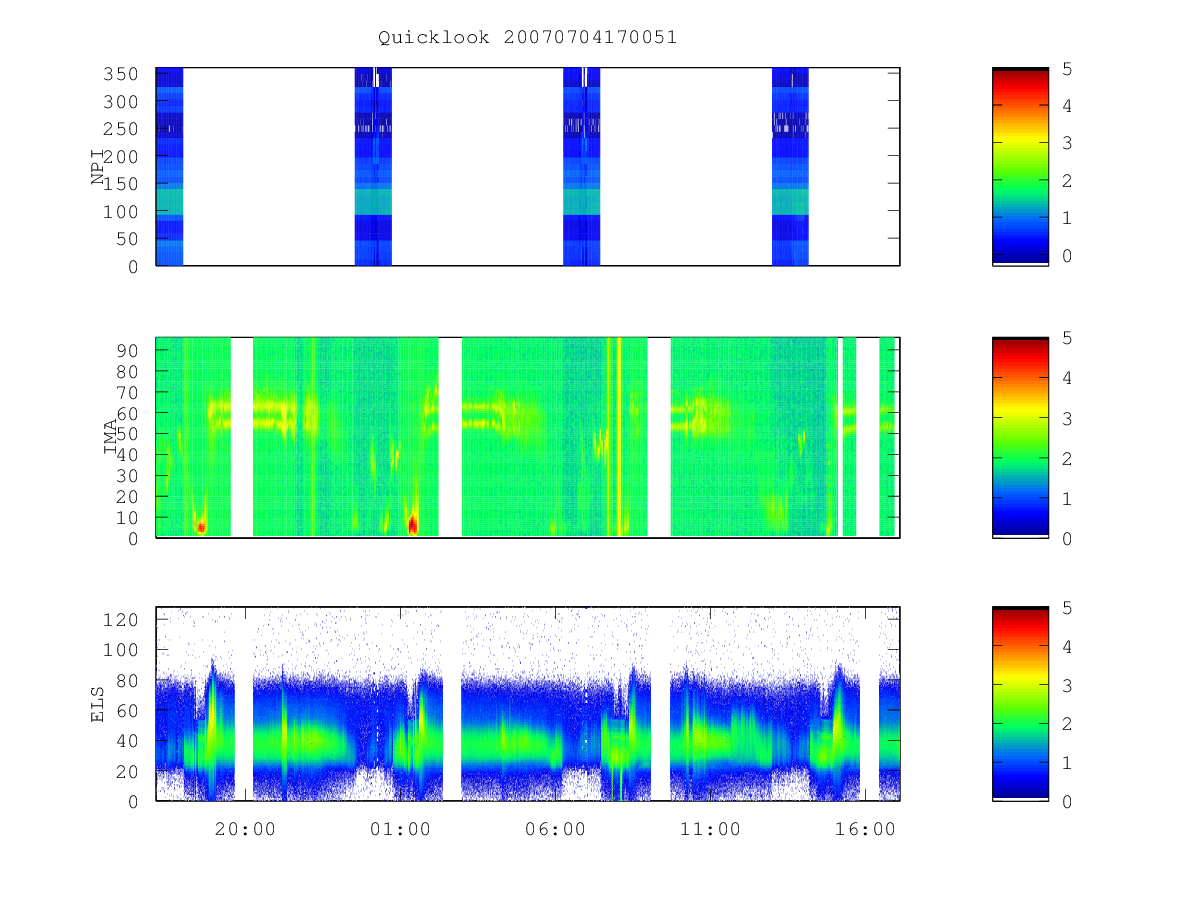Click inside the ELS spectrogram panel
Viewport: 1200px width, 900px height.
528,704
